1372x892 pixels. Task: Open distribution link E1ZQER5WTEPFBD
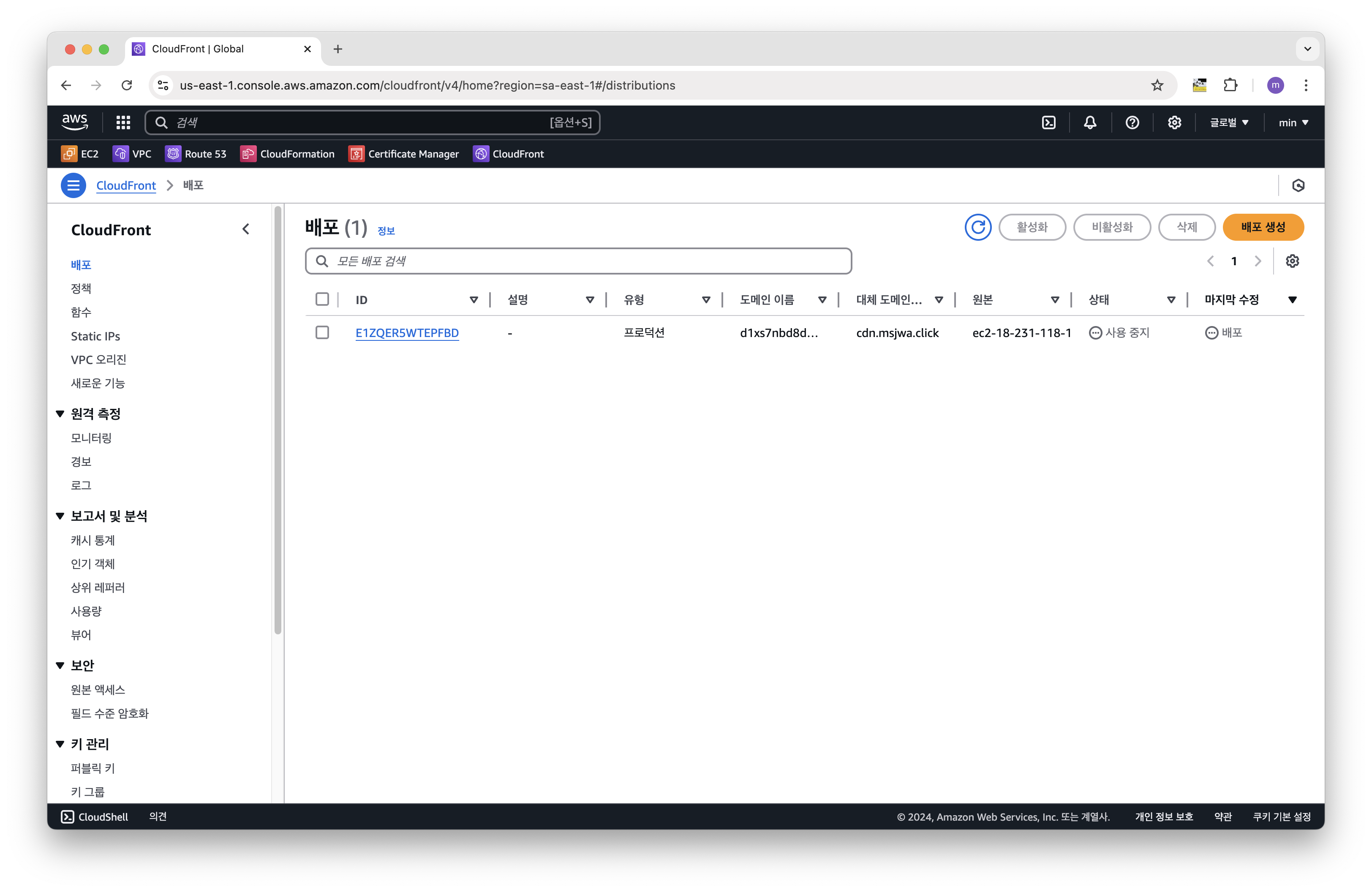click(407, 333)
